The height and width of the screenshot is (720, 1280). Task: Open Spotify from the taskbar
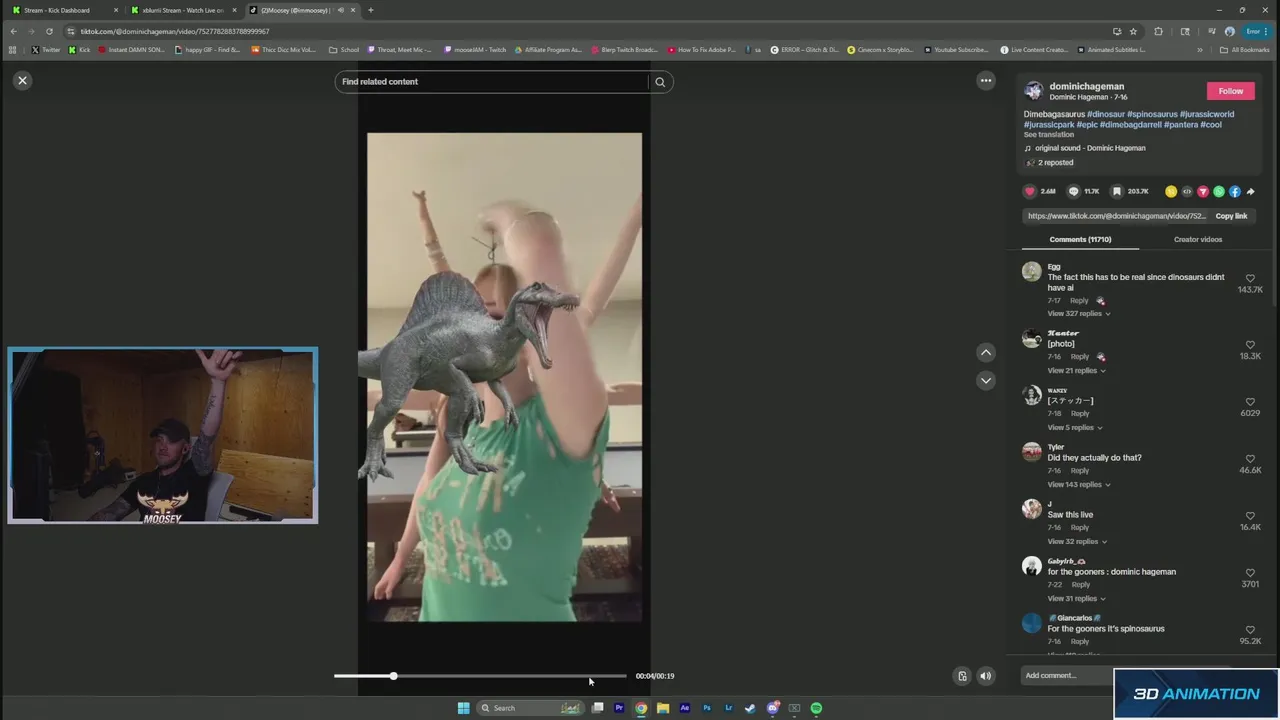(x=816, y=708)
